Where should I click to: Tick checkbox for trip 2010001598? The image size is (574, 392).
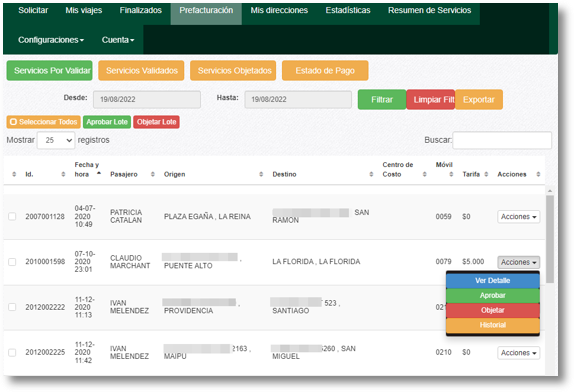tap(12, 262)
